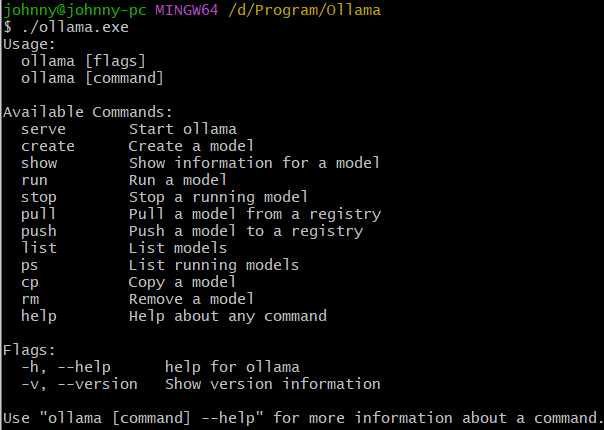Click the 'Copy a model' description
Viewport: 604px width, 430px height.
(x=182, y=282)
